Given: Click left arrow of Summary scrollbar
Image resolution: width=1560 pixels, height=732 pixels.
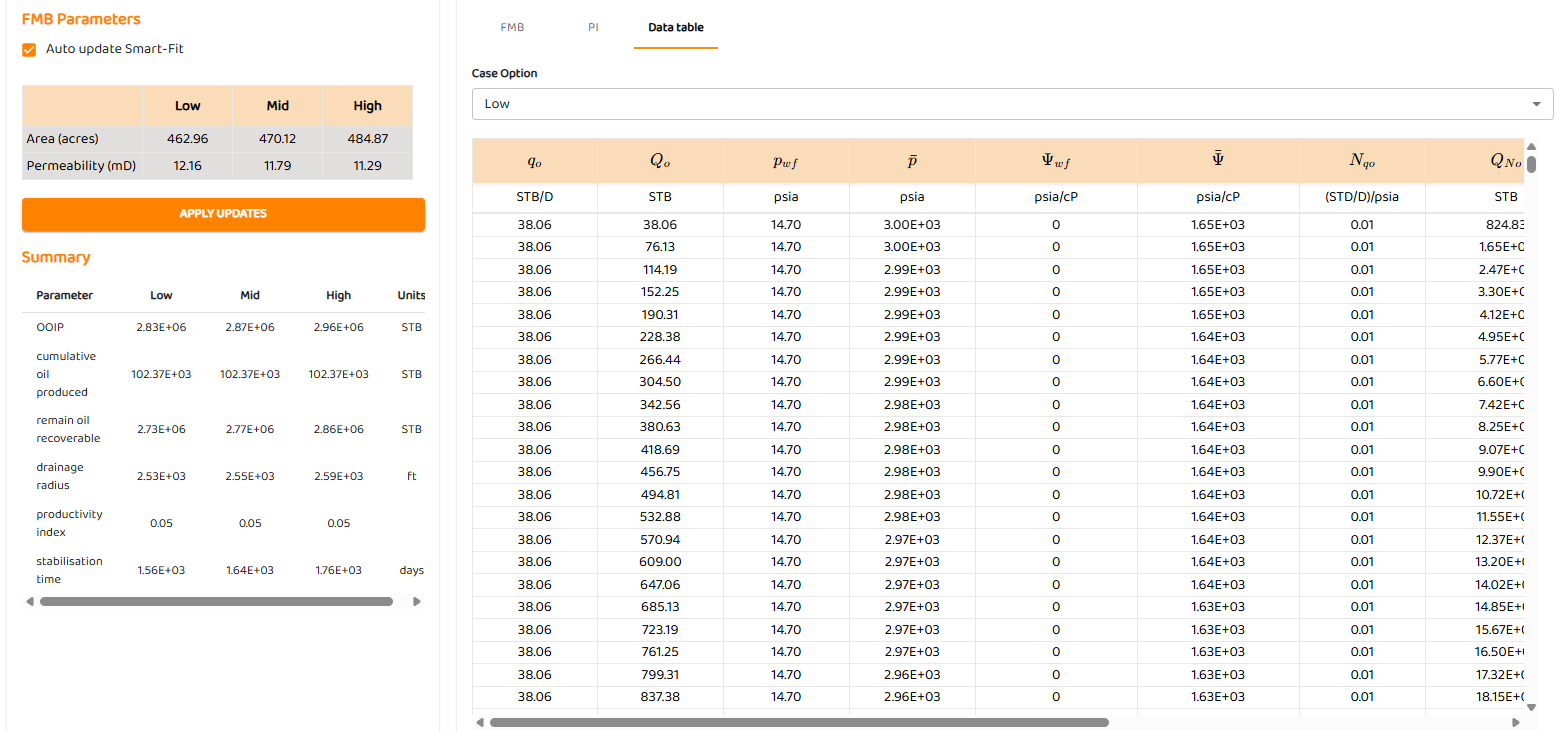Looking at the screenshot, I should coord(30,602).
